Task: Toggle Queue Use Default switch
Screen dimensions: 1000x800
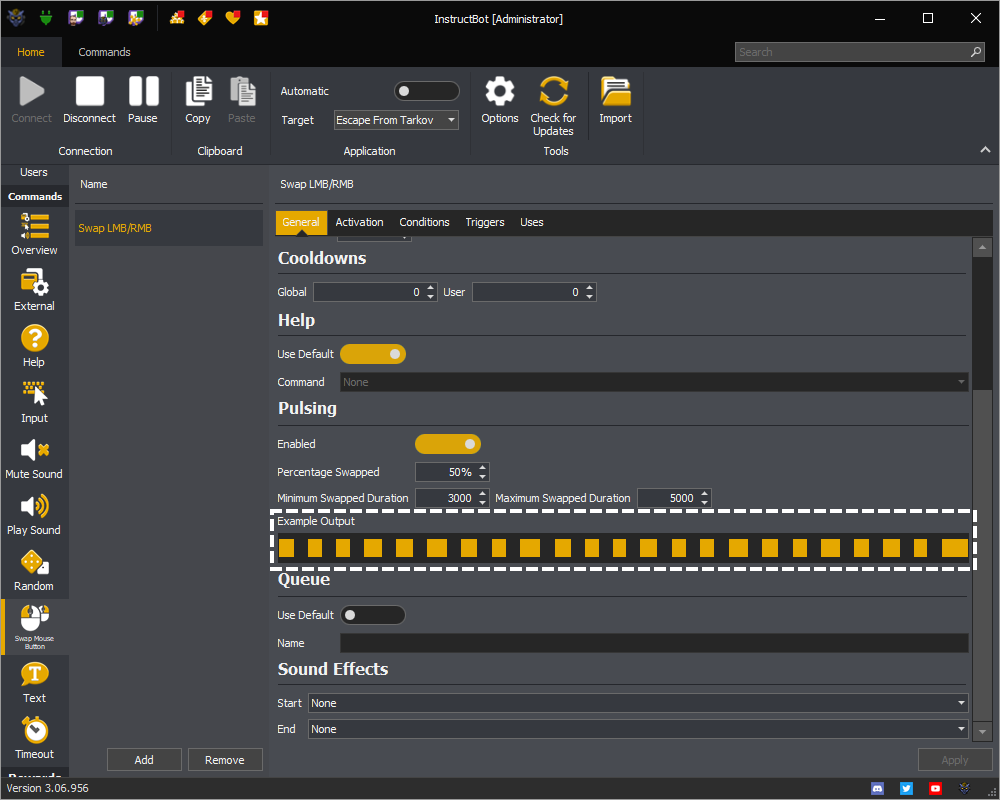Action: (x=373, y=615)
